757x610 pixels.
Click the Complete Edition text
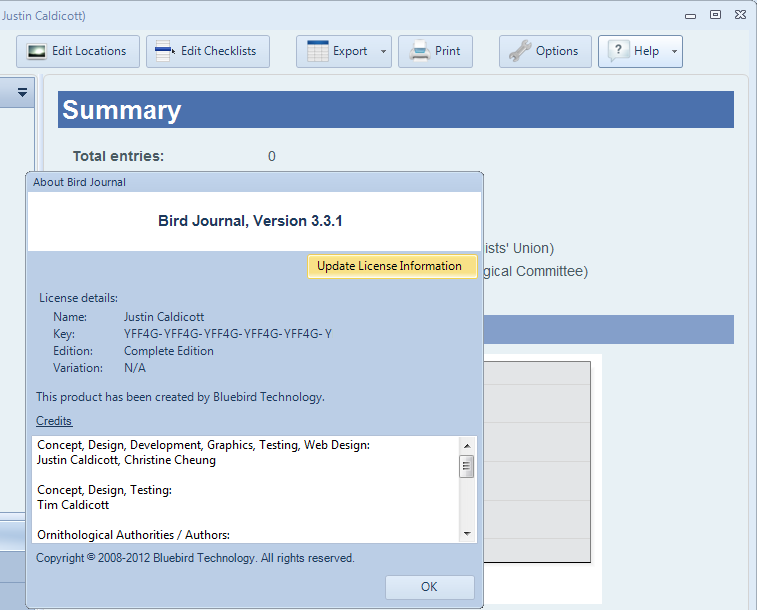point(169,351)
